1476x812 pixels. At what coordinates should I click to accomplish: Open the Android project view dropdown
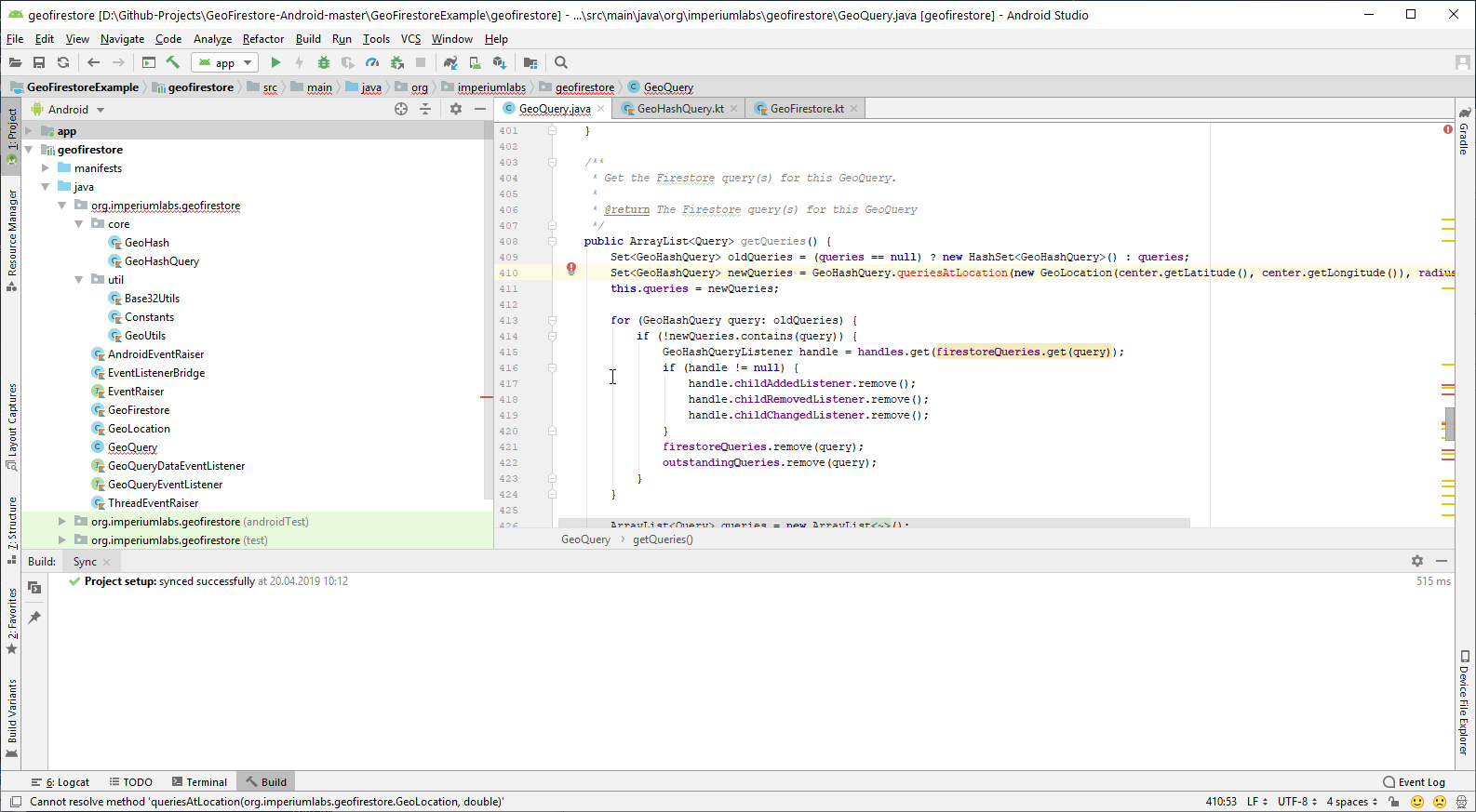69,109
